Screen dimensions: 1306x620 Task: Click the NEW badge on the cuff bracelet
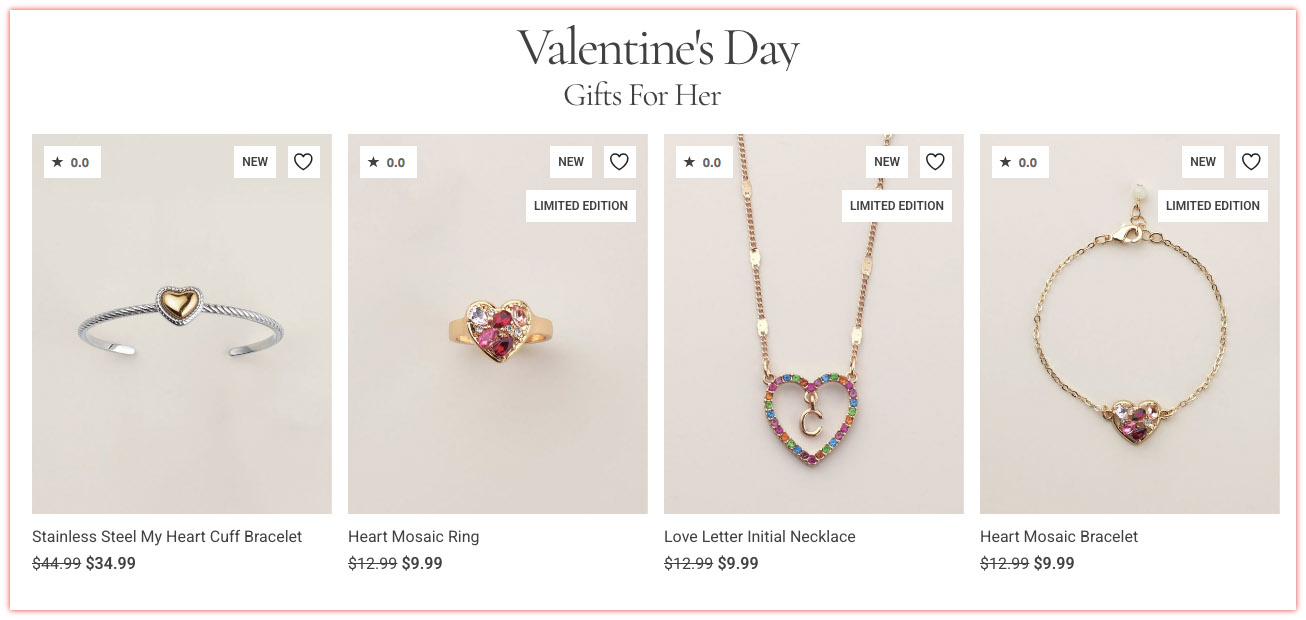point(254,161)
